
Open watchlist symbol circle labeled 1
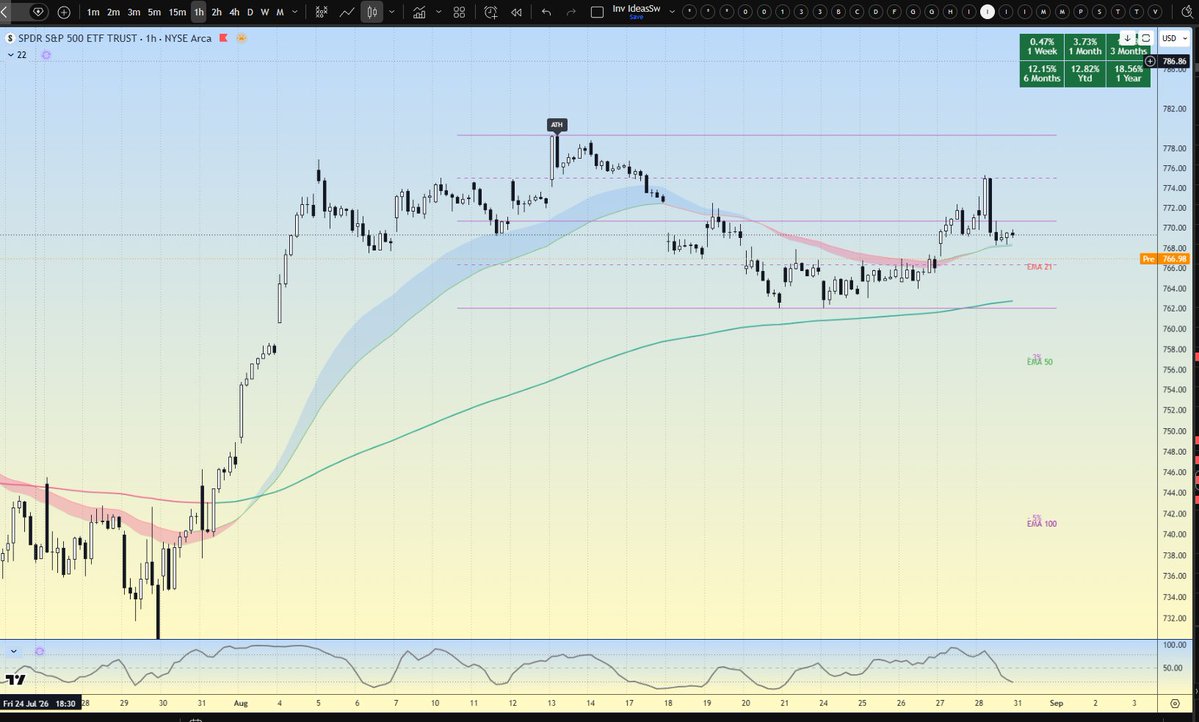[x=782, y=11]
